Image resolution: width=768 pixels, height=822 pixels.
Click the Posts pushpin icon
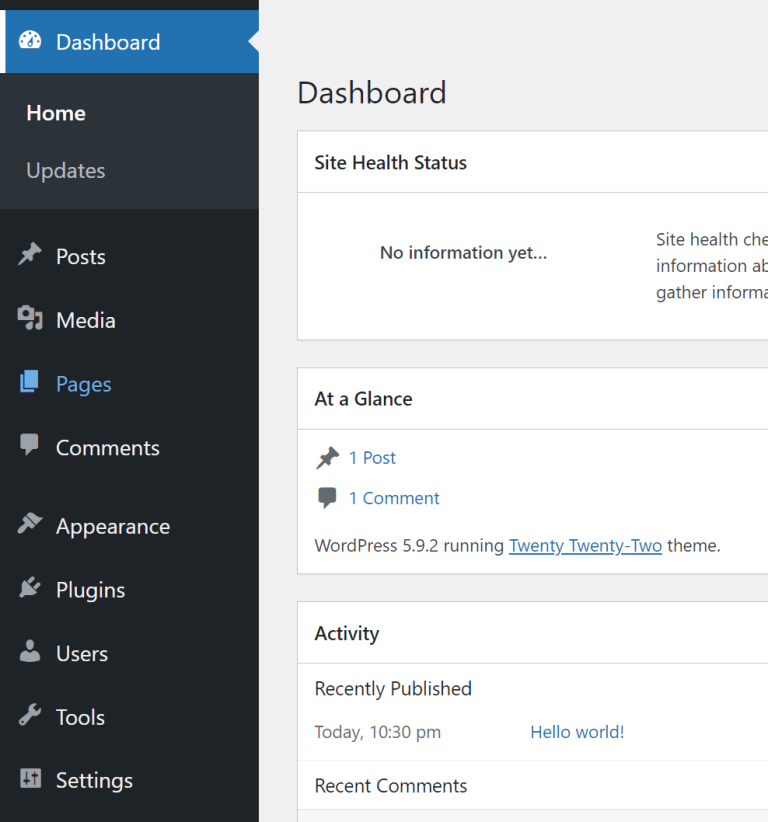tap(31, 256)
